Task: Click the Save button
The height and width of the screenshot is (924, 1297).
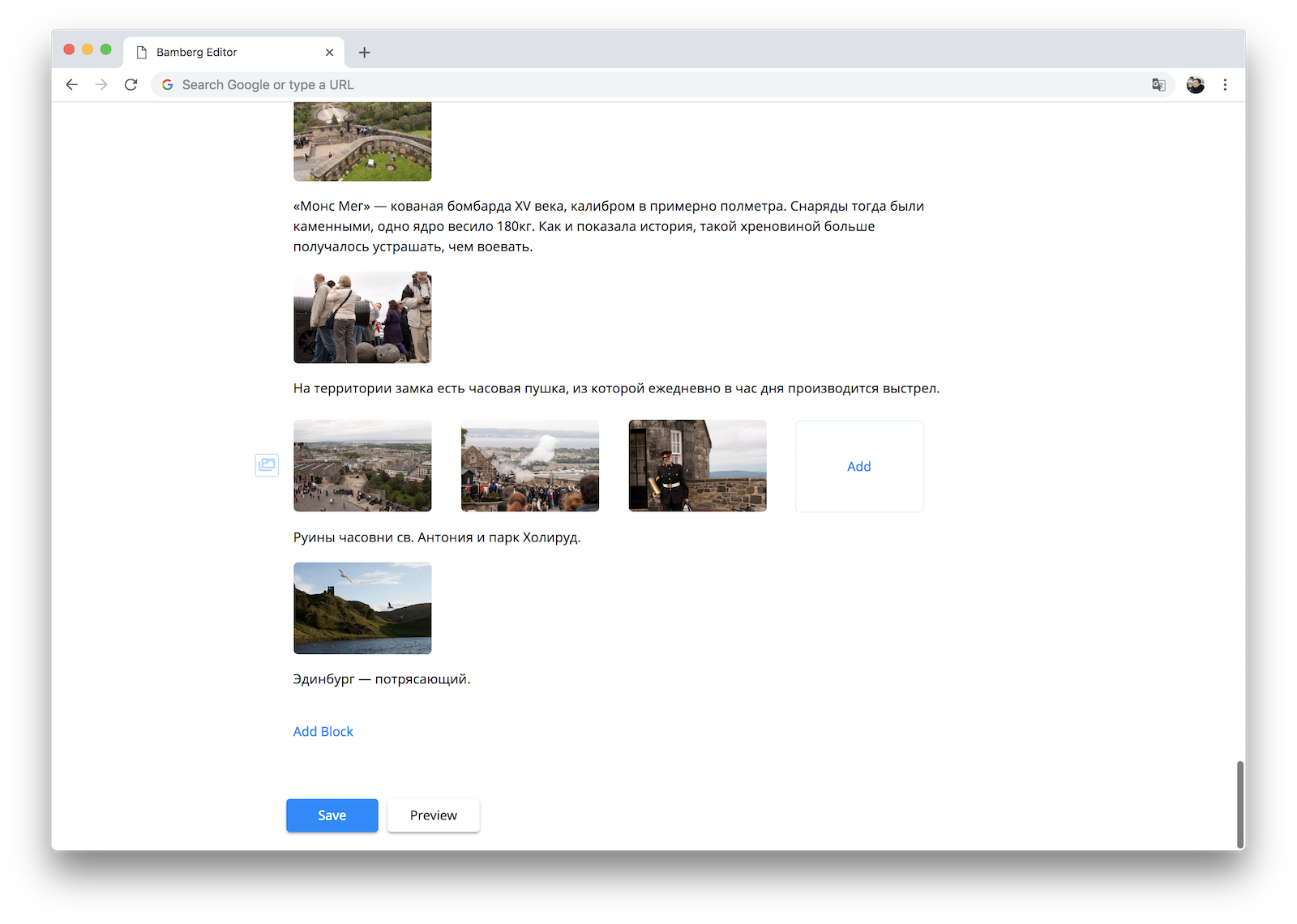Action: click(x=332, y=815)
